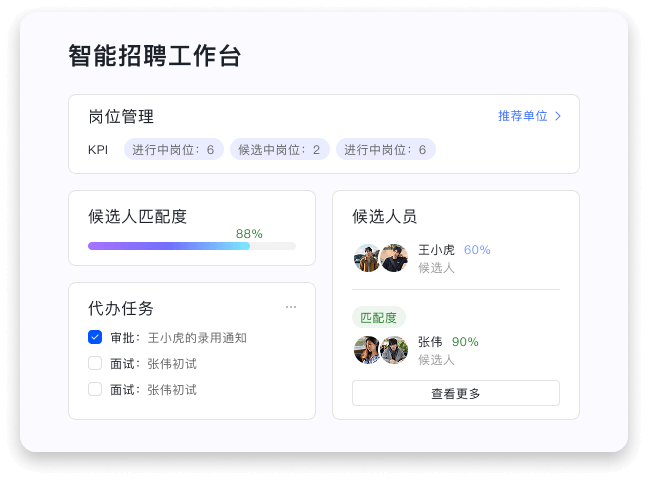Click 张伟's second avatar photo
The width and height of the screenshot is (648, 480).
[x=394, y=350]
